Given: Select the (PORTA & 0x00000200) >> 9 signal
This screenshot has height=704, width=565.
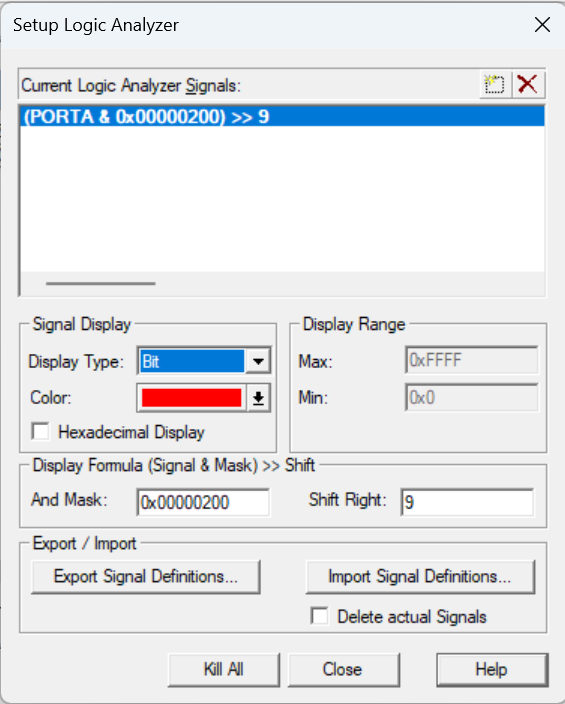Looking at the screenshot, I should pos(282,117).
